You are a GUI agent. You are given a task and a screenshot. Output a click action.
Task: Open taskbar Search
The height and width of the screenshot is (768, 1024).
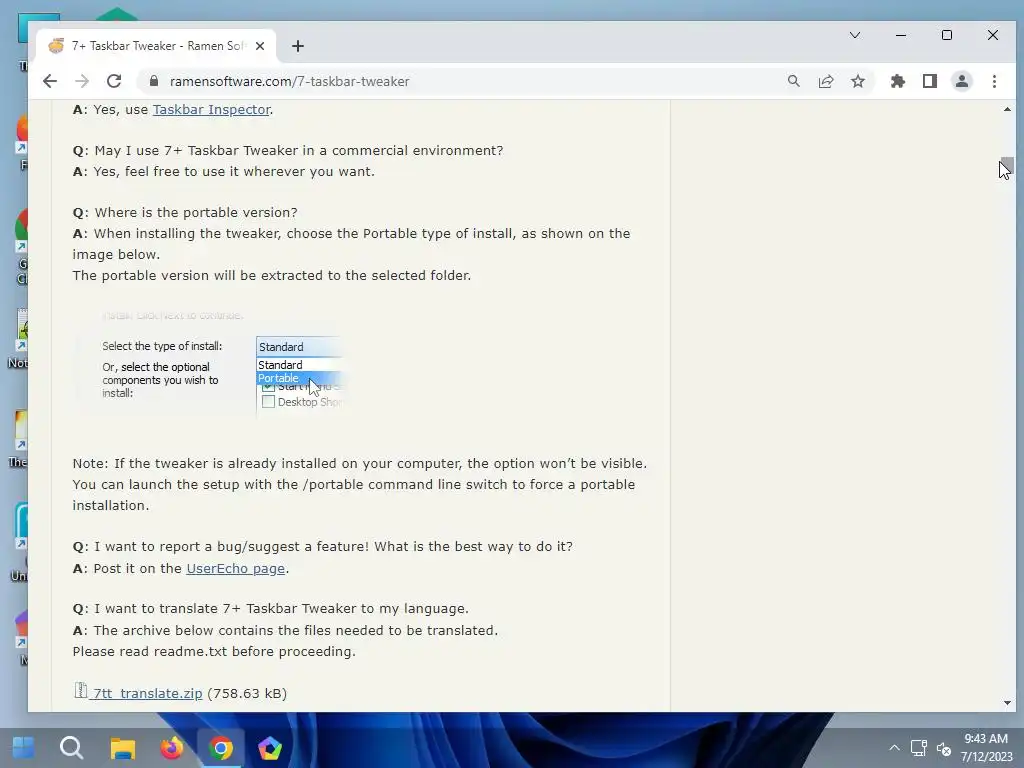point(72,748)
